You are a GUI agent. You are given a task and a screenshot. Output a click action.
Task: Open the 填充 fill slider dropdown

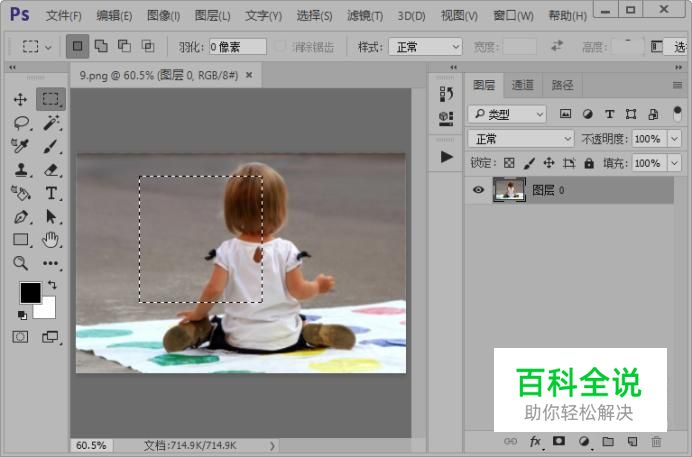tap(675, 163)
